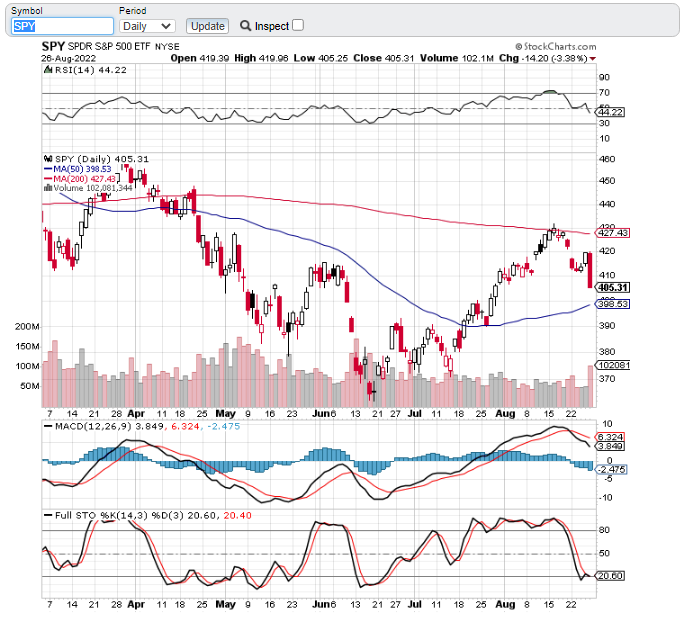Click the 398.53 MA(50) price tag
The height and width of the screenshot is (618, 680).
(x=613, y=304)
